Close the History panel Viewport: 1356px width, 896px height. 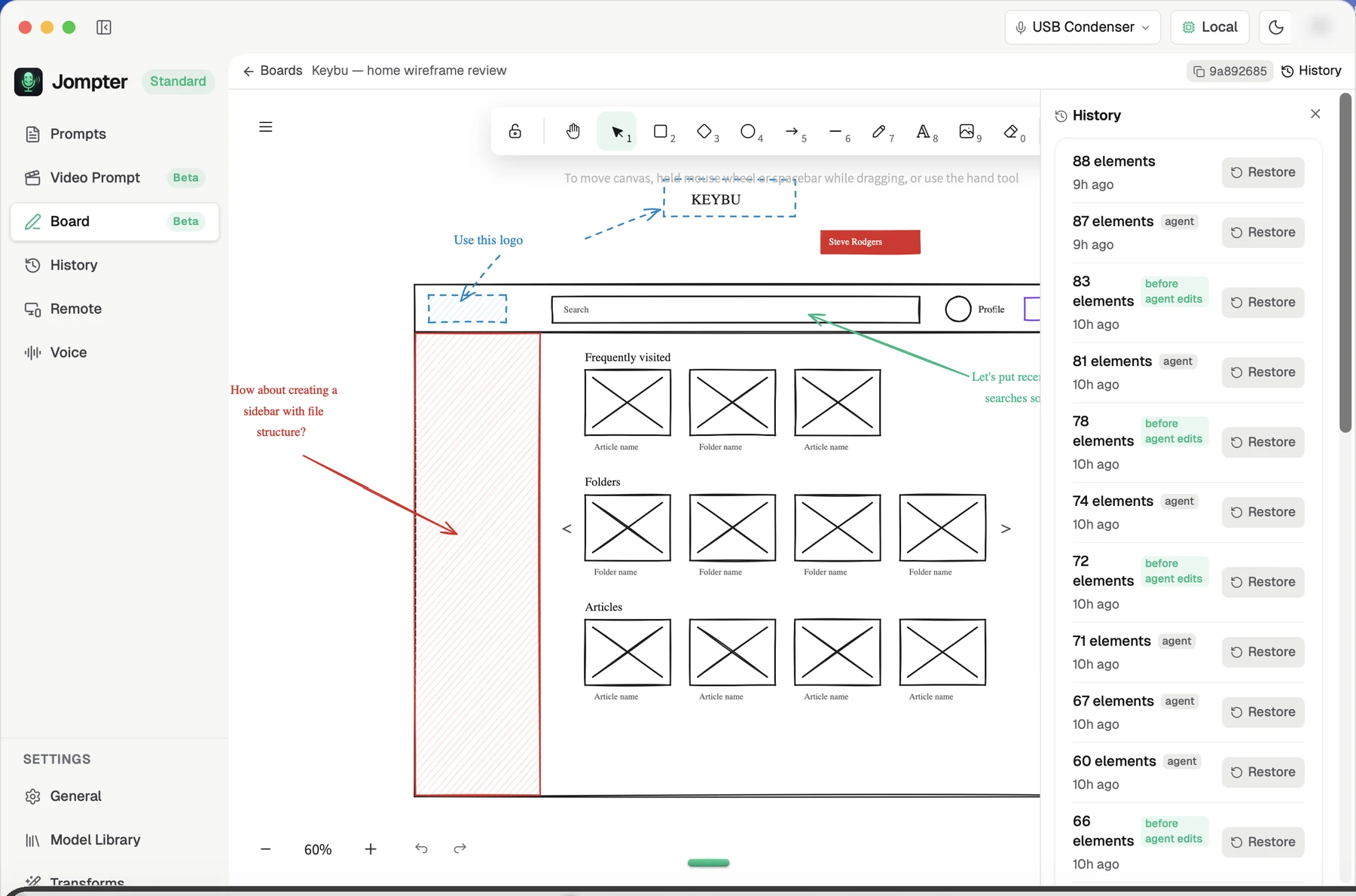[1315, 114]
